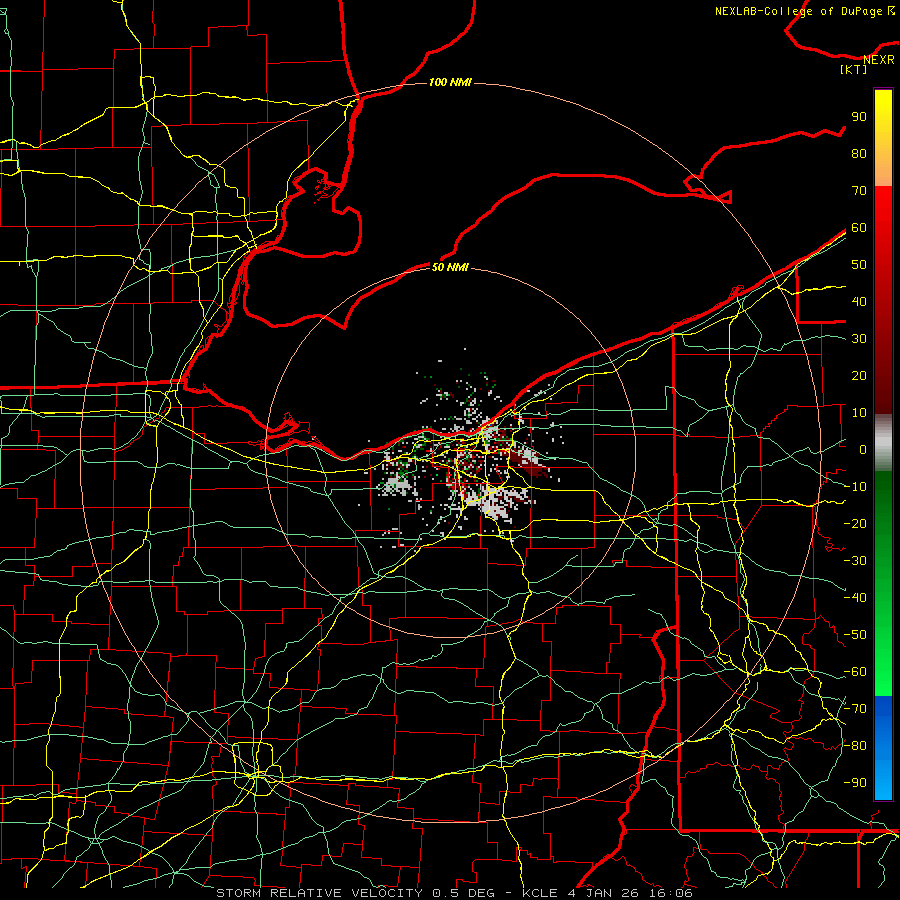
Task: Click the NEXR label
Action: point(878,60)
